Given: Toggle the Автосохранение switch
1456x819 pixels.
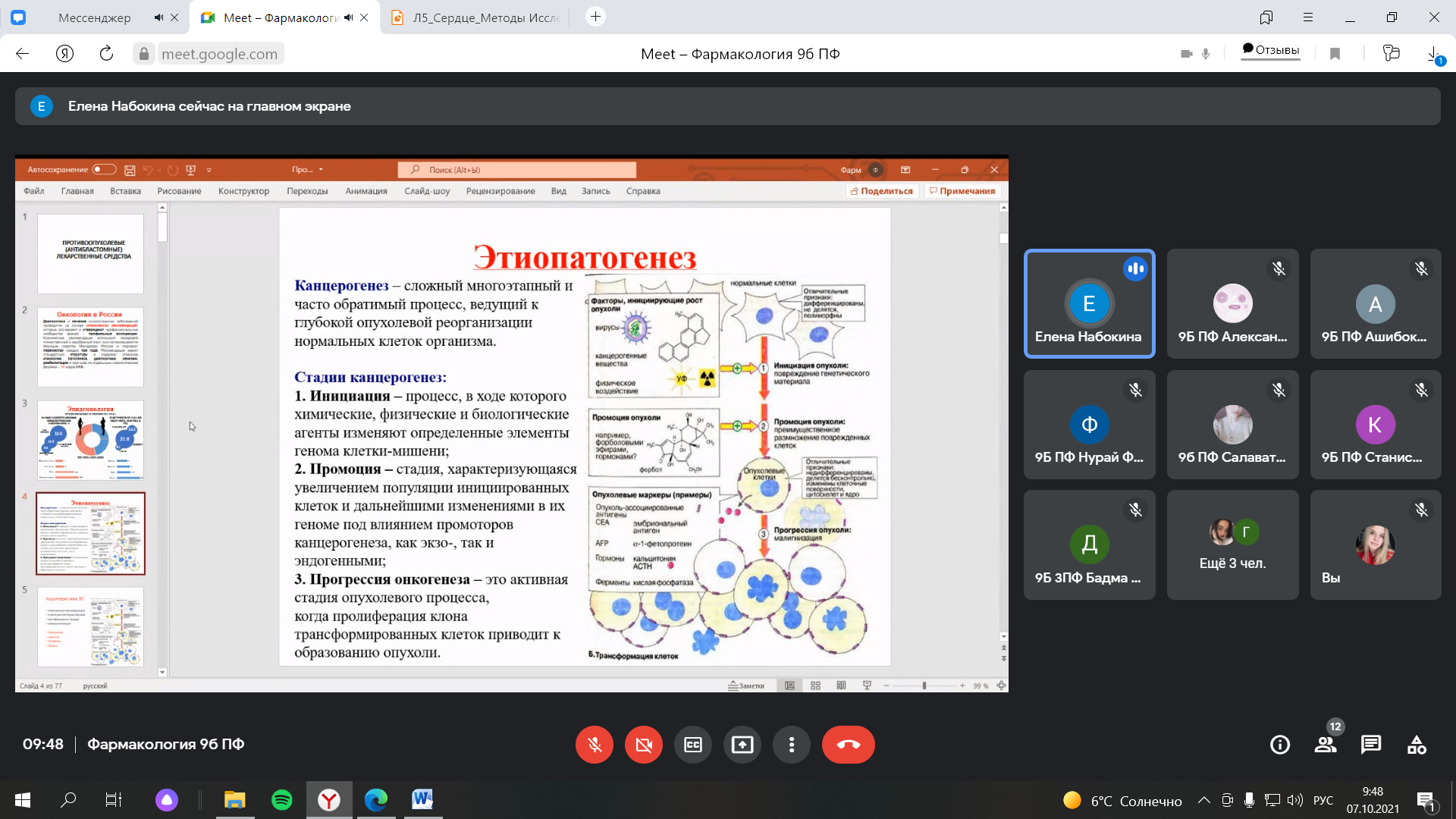Looking at the screenshot, I should (105, 170).
